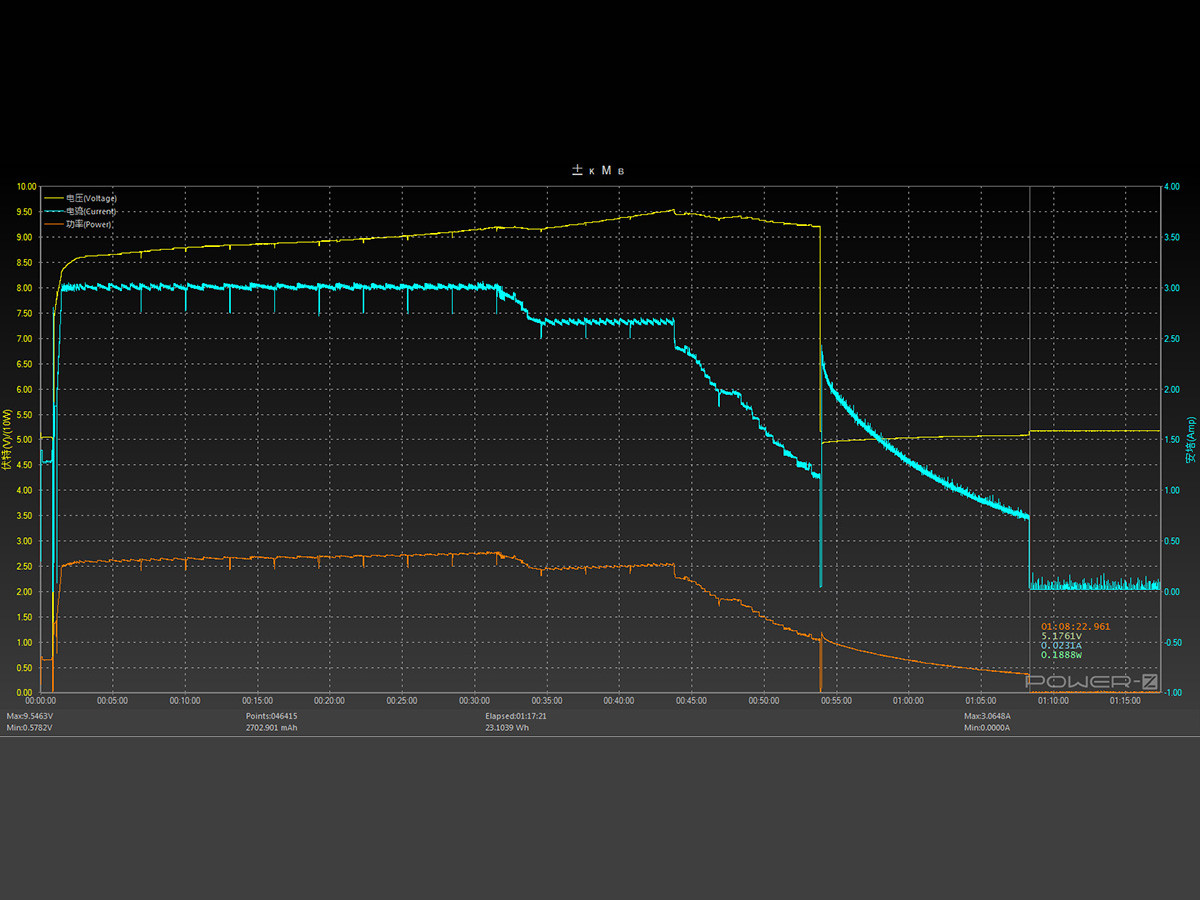Viewport: 1200px width, 900px height.
Task: Click the 5.1761V cursor voltage readout
Action: (x=1061, y=636)
